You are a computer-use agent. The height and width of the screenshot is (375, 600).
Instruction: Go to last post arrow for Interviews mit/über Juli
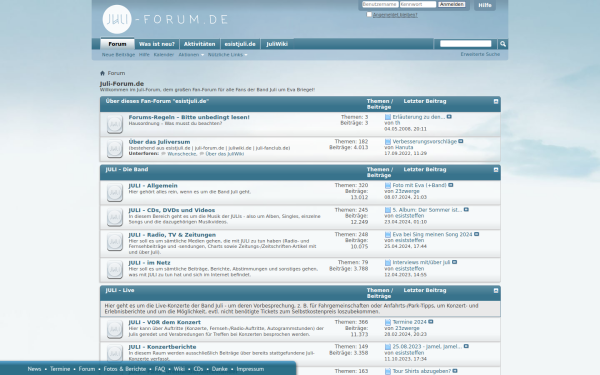(x=455, y=262)
